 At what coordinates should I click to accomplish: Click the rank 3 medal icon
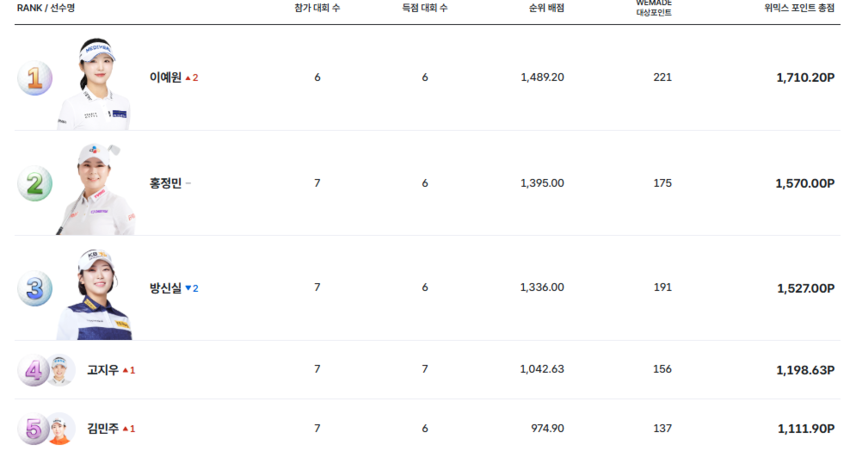click(x=34, y=288)
